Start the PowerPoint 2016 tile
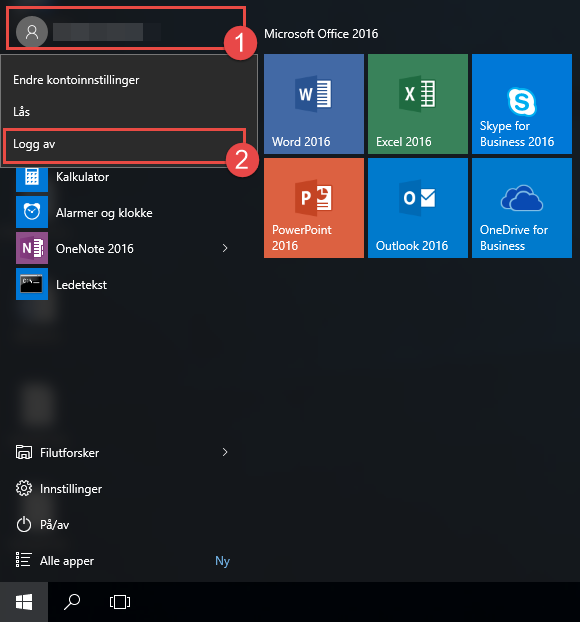This screenshot has width=580, height=622. click(314, 208)
